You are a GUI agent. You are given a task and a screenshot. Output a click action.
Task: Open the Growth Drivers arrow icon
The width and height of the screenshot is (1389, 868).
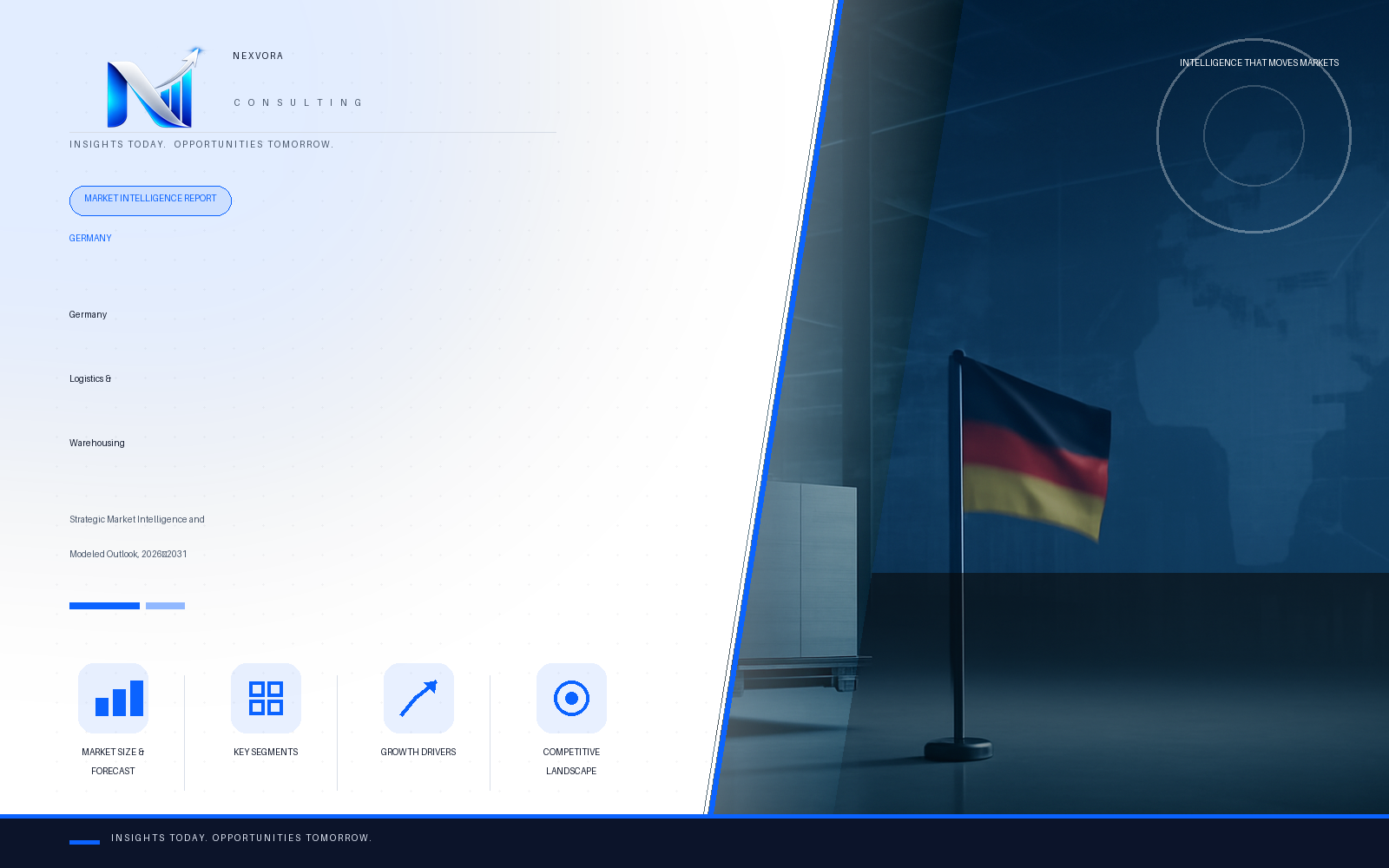[x=418, y=698]
